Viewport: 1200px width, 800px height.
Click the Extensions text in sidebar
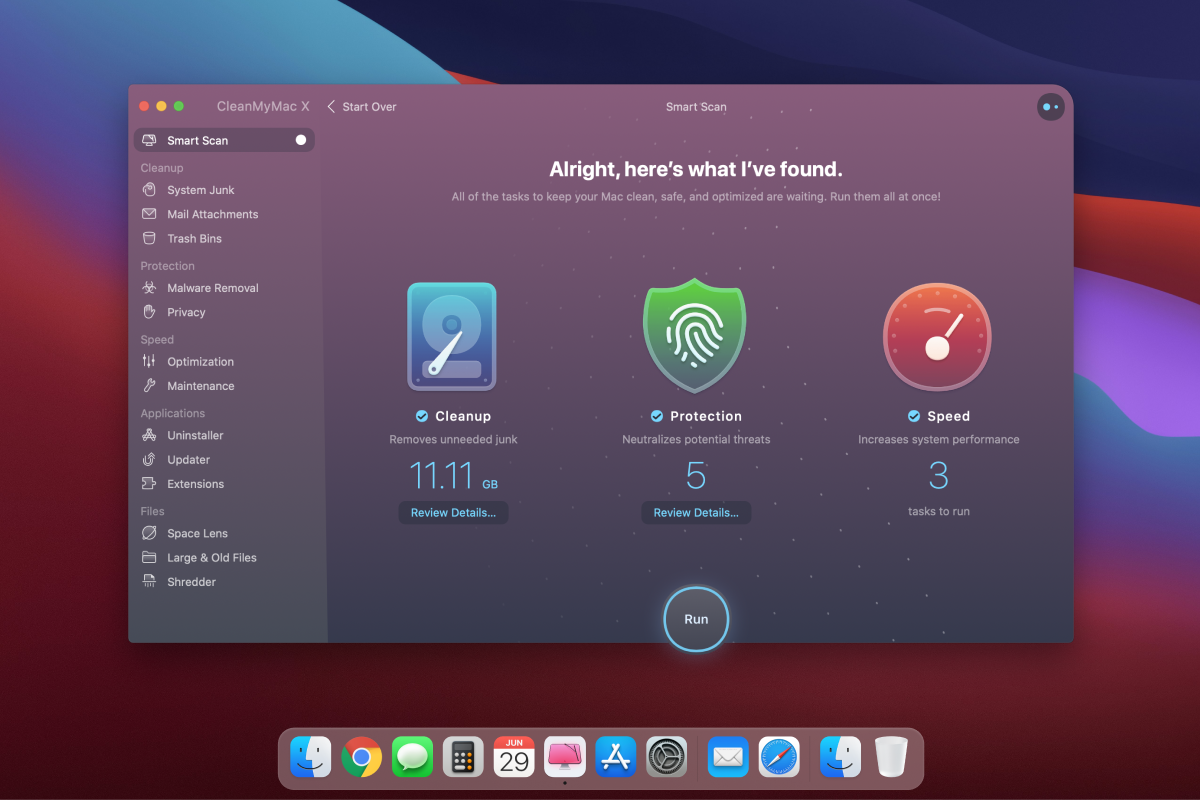[195, 484]
